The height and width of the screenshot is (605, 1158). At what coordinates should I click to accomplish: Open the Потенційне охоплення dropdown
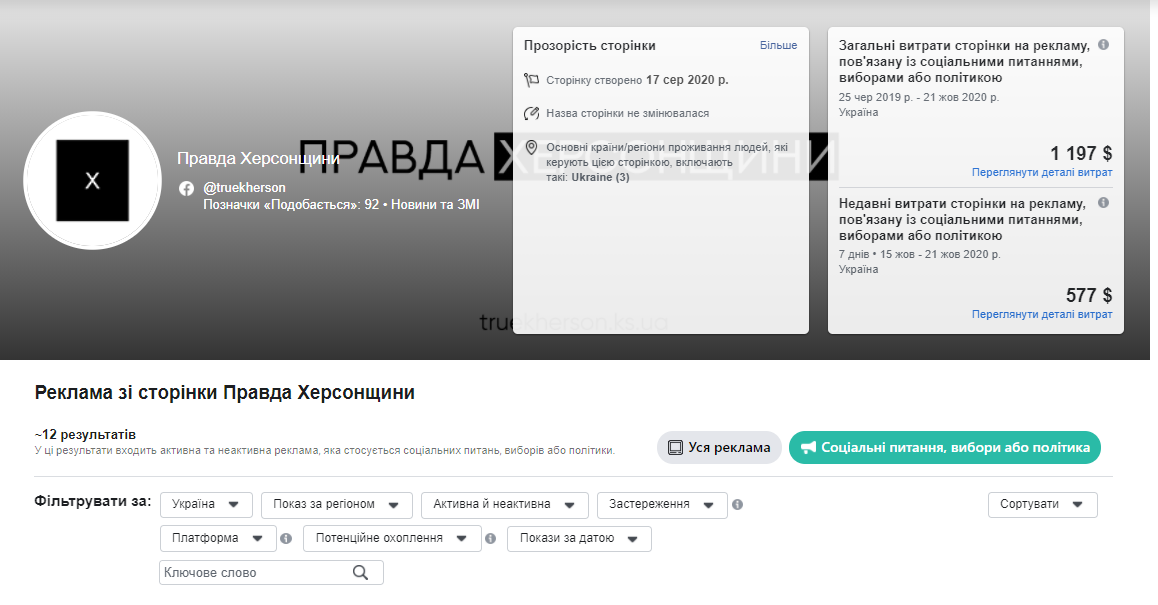point(392,539)
